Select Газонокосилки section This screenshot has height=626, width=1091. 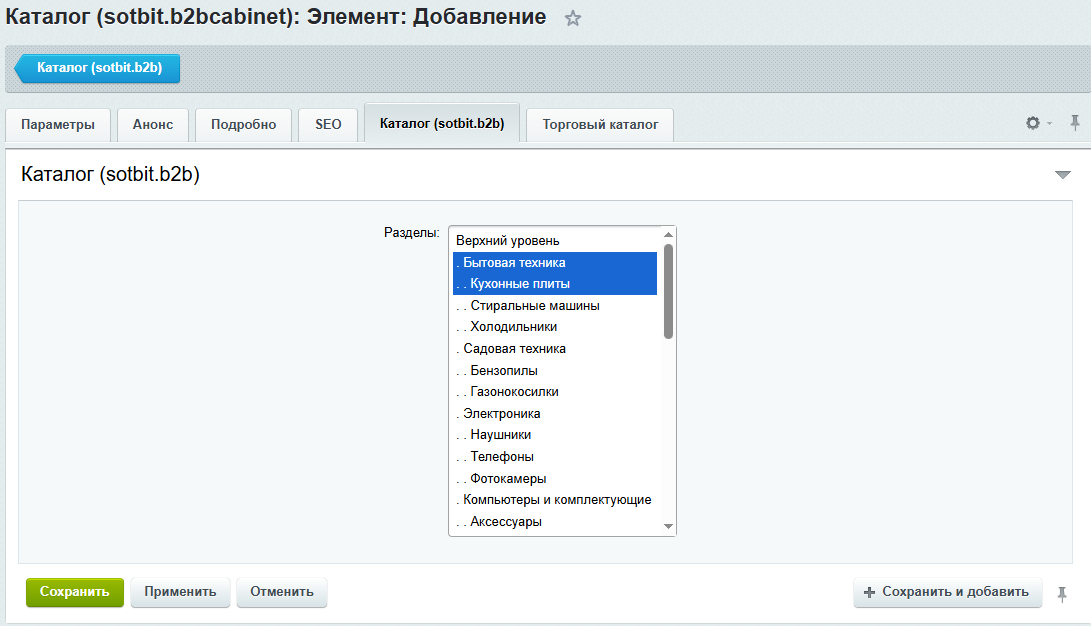point(555,392)
